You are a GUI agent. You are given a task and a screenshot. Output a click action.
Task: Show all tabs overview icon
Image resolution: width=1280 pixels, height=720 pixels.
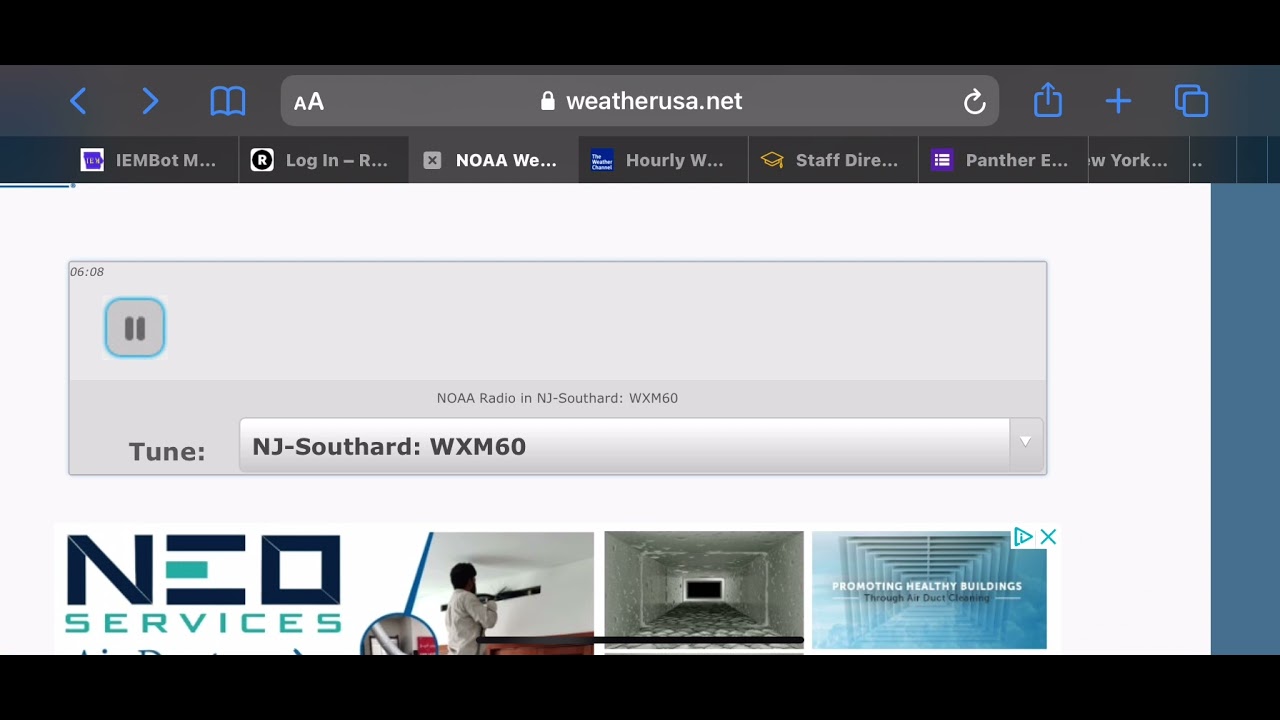click(x=1191, y=101)
